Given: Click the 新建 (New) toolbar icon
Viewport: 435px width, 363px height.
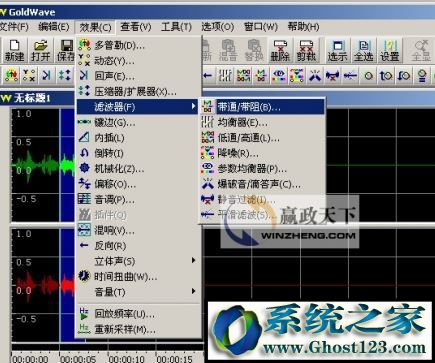Looking at the screenshot, I should click(14, 51).
